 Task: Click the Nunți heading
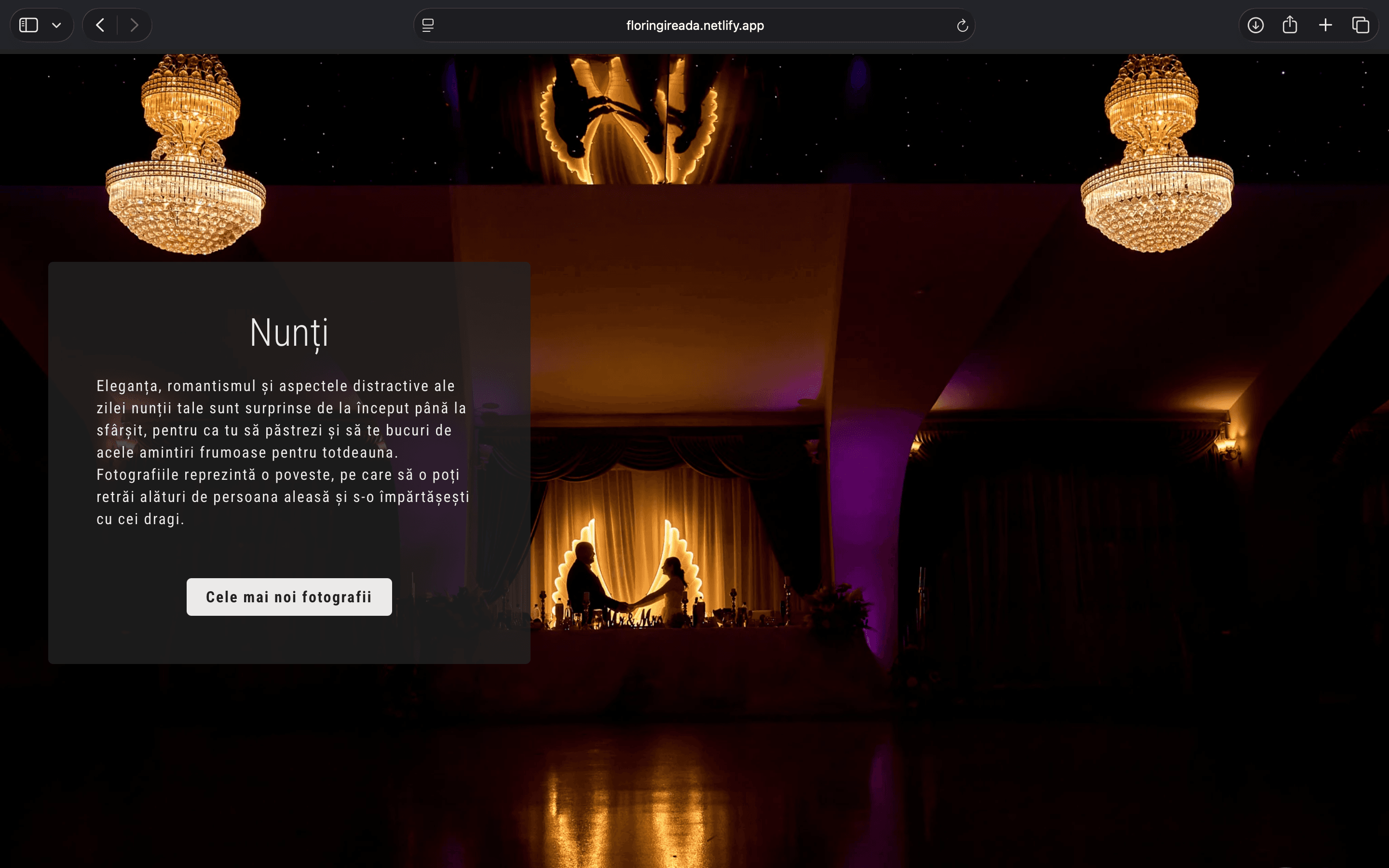pyautogui.click(x=289, y=333)
